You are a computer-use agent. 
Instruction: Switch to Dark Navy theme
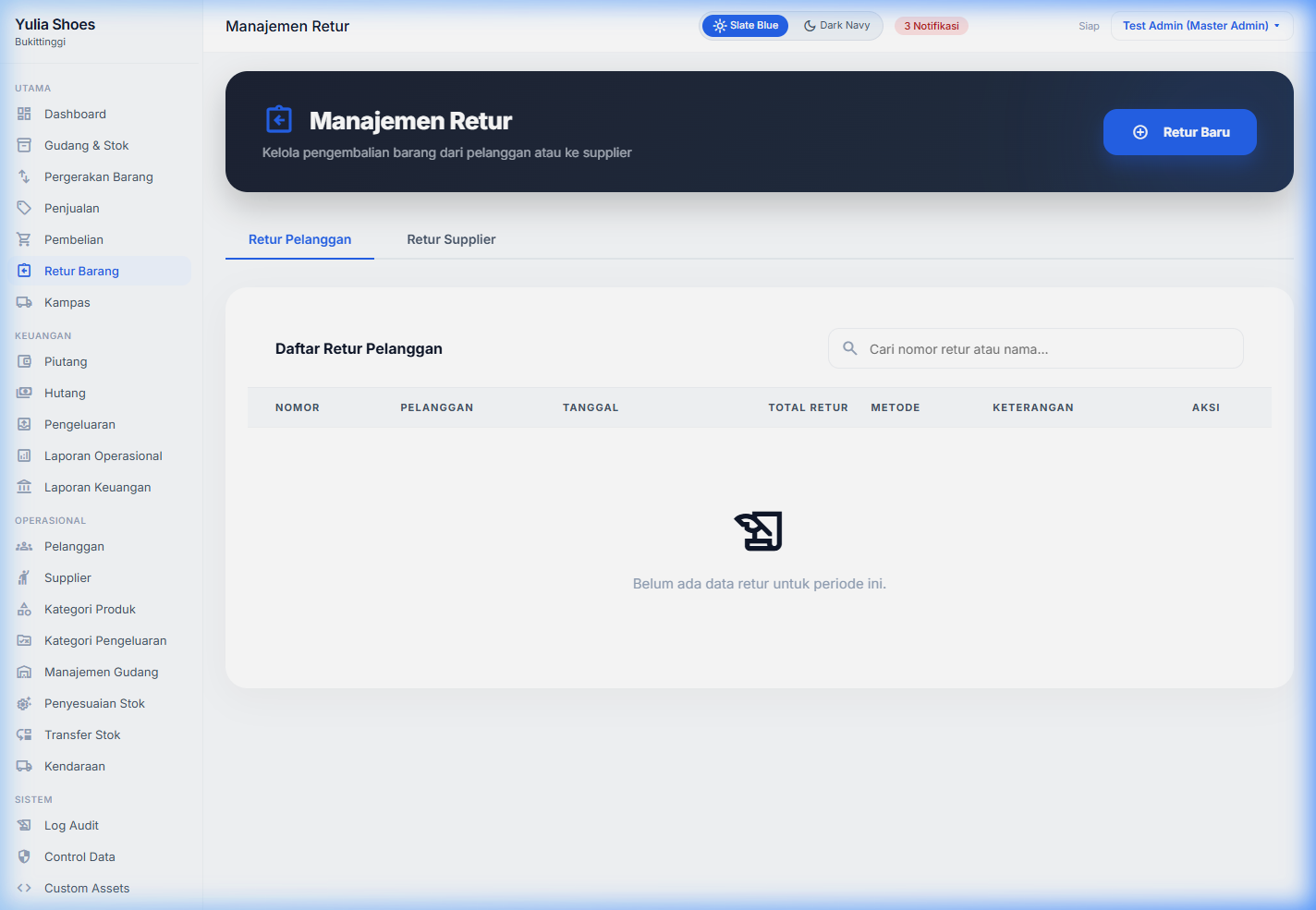836,26
